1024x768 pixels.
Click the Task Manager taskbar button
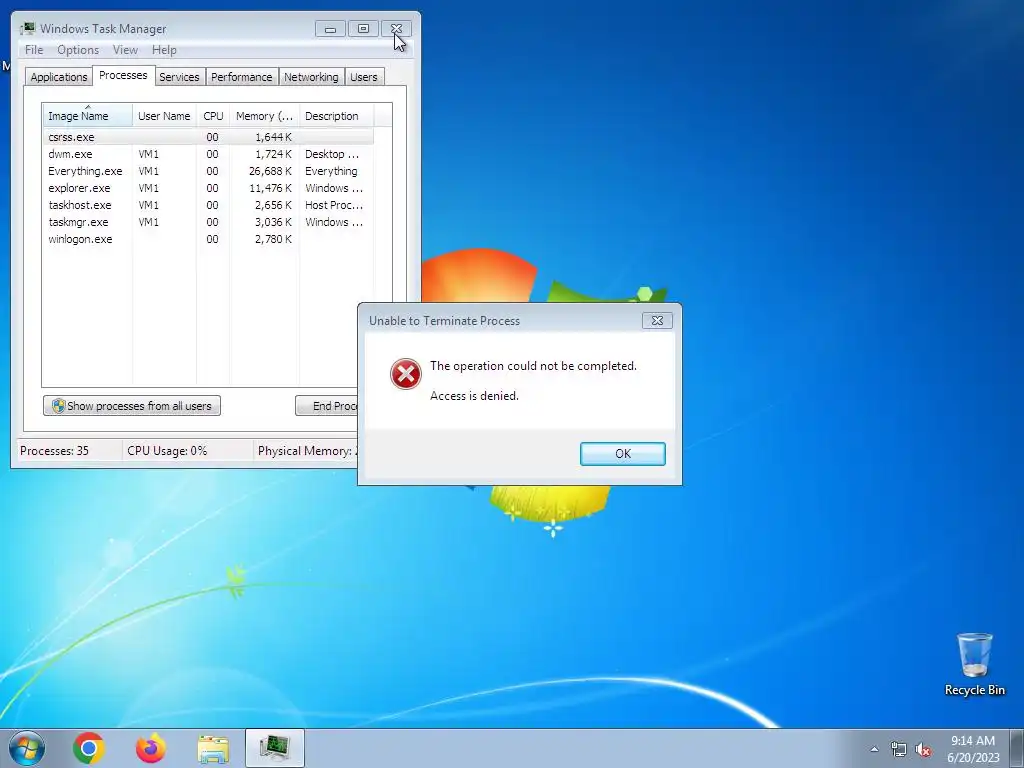pos(275,748)
